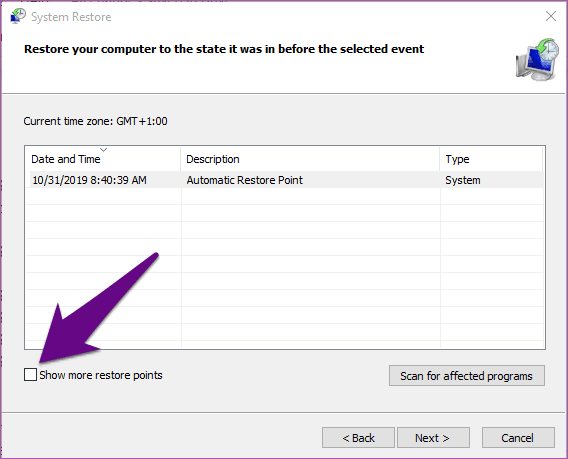This screenshot has width=568, height=459.
Task: Sort list by Type column header
Action: [491, 159]
